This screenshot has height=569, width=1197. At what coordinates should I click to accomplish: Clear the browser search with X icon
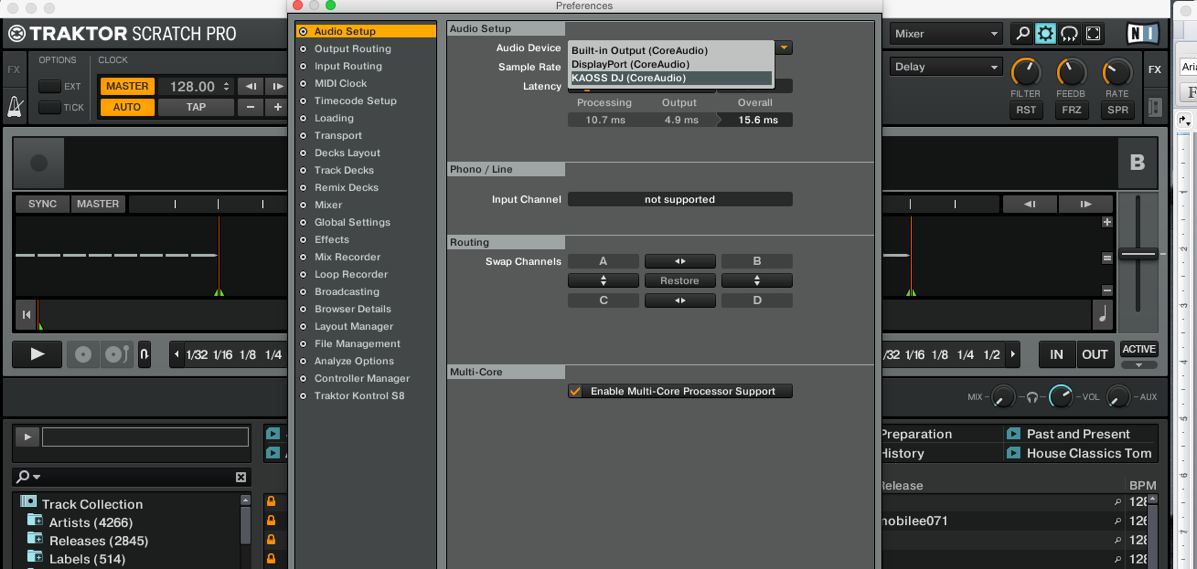coord(240,477)
